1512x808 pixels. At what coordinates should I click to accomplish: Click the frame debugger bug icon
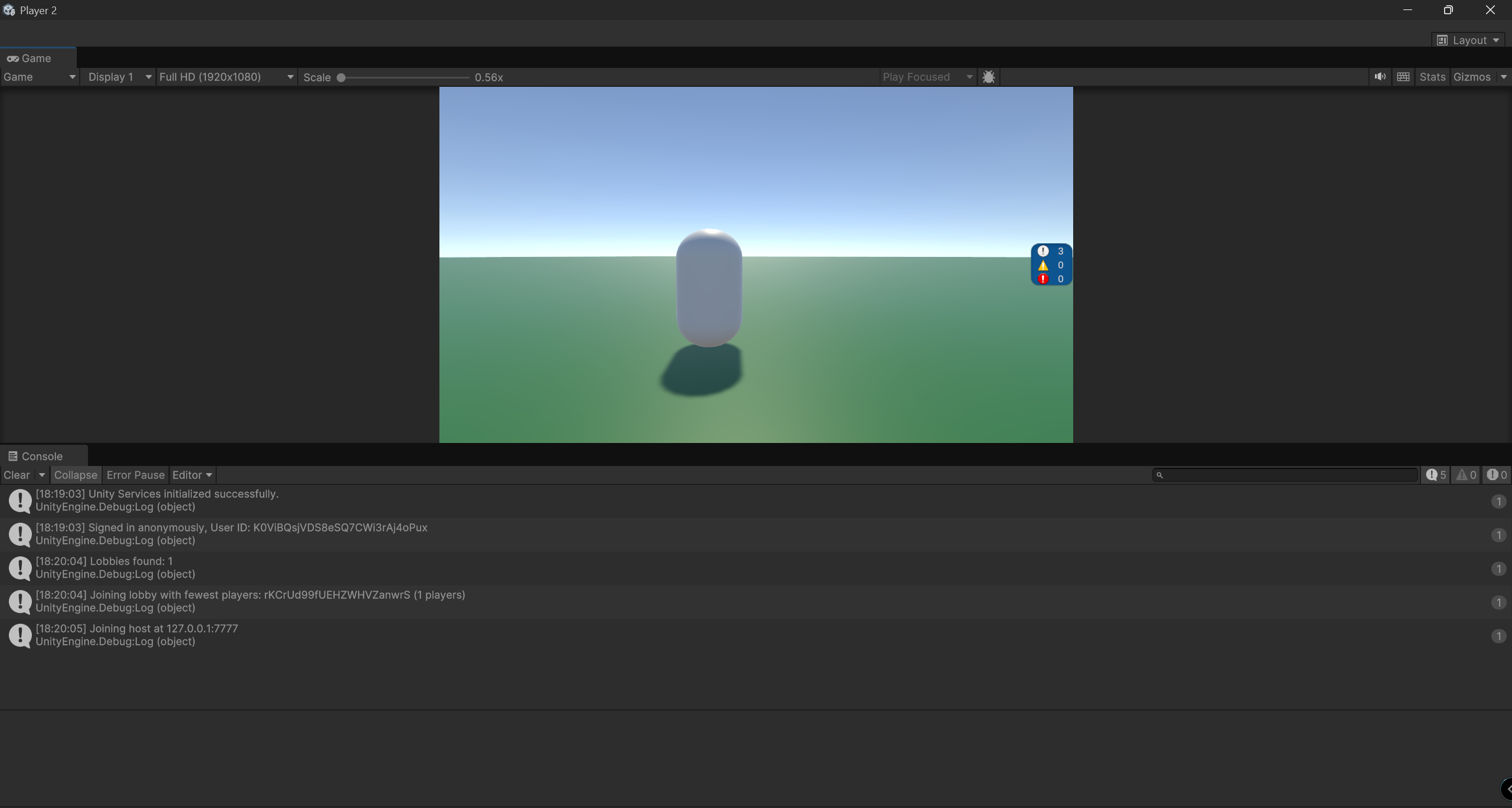click(x=989, y=77)
